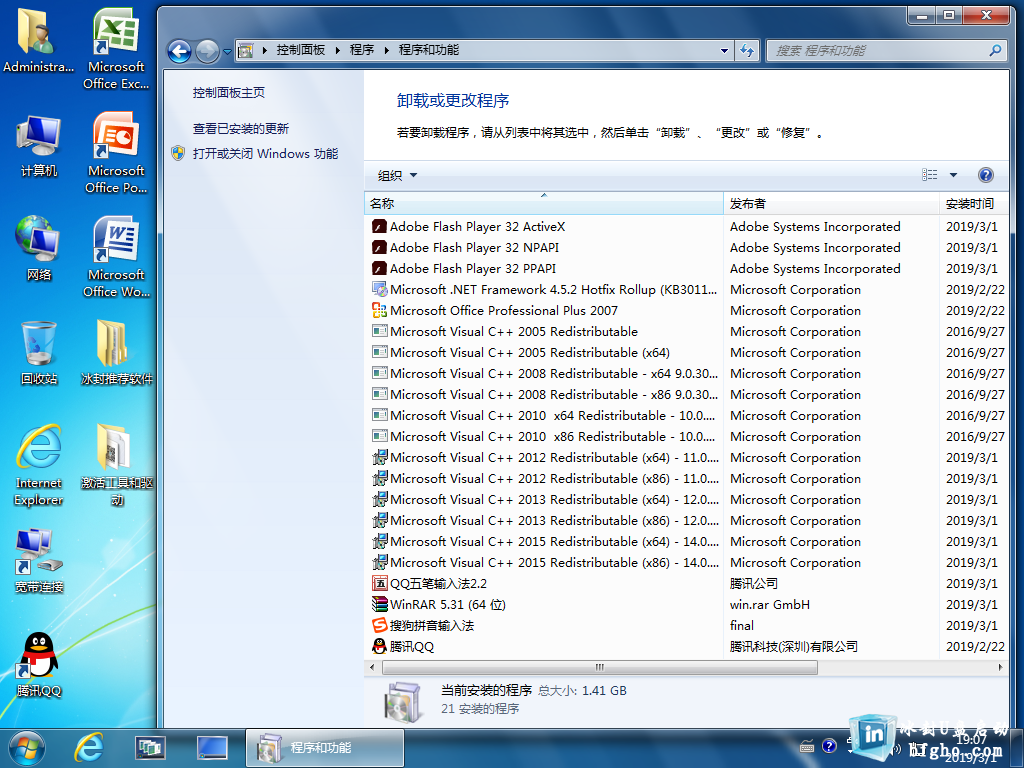
Task: Select the QQ五笔输入法2.2 program icon
Action: [x=379, y=584]
